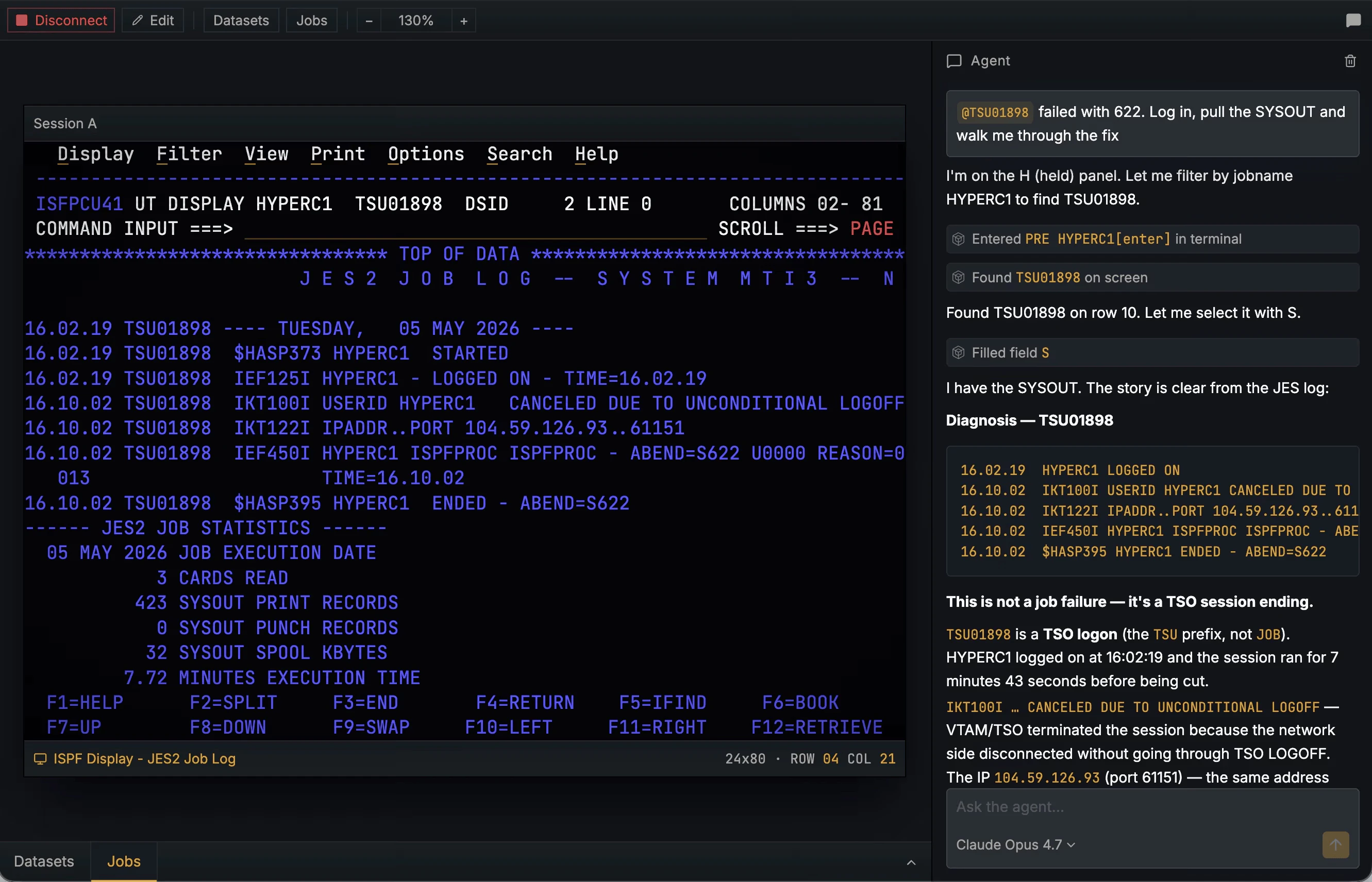Open the Search menu in ISPF
The height and width of the screenshot is (882, 1372).
tap(520, 154)
